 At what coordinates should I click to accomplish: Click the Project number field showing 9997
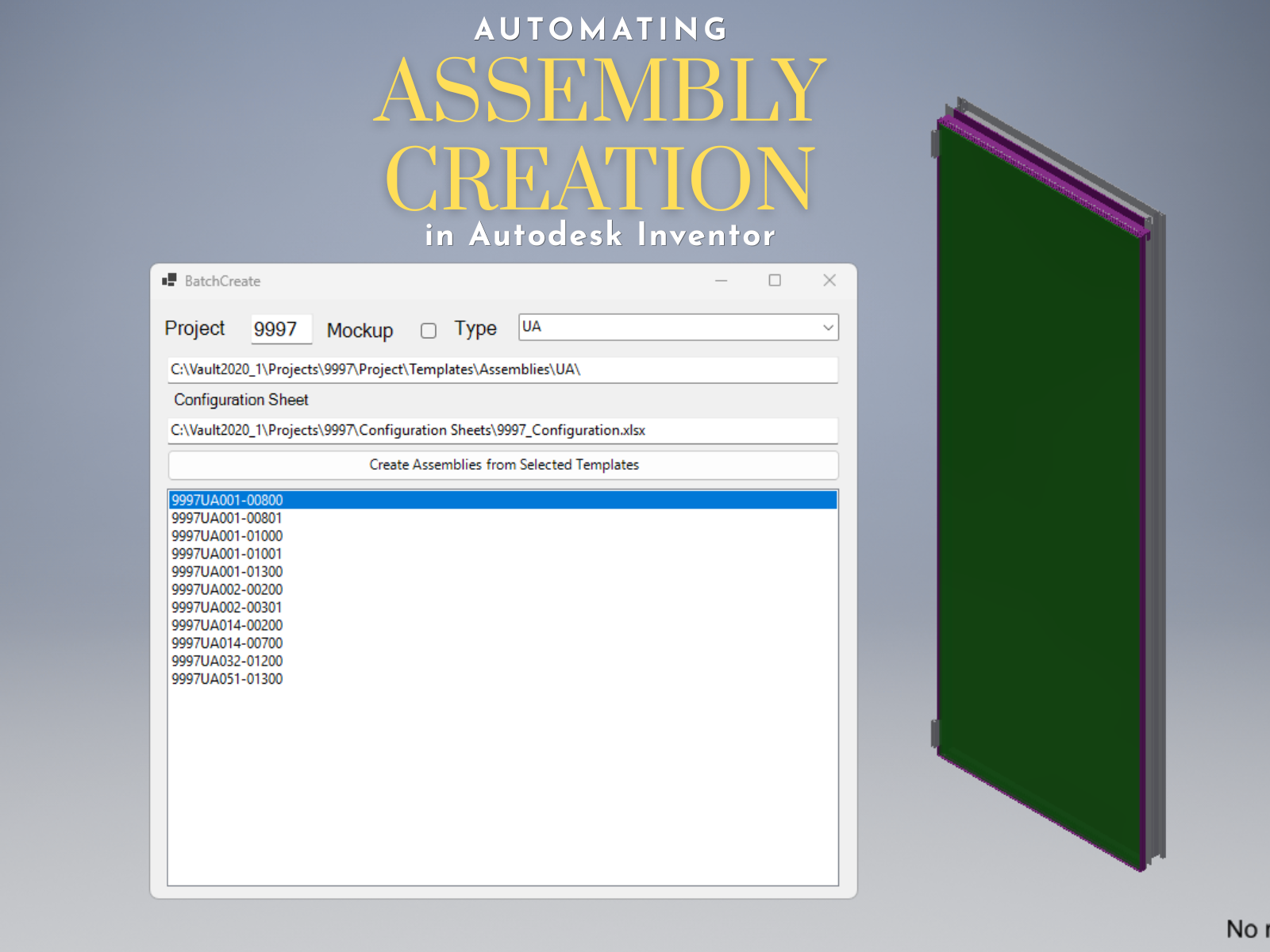pos(281,328)
